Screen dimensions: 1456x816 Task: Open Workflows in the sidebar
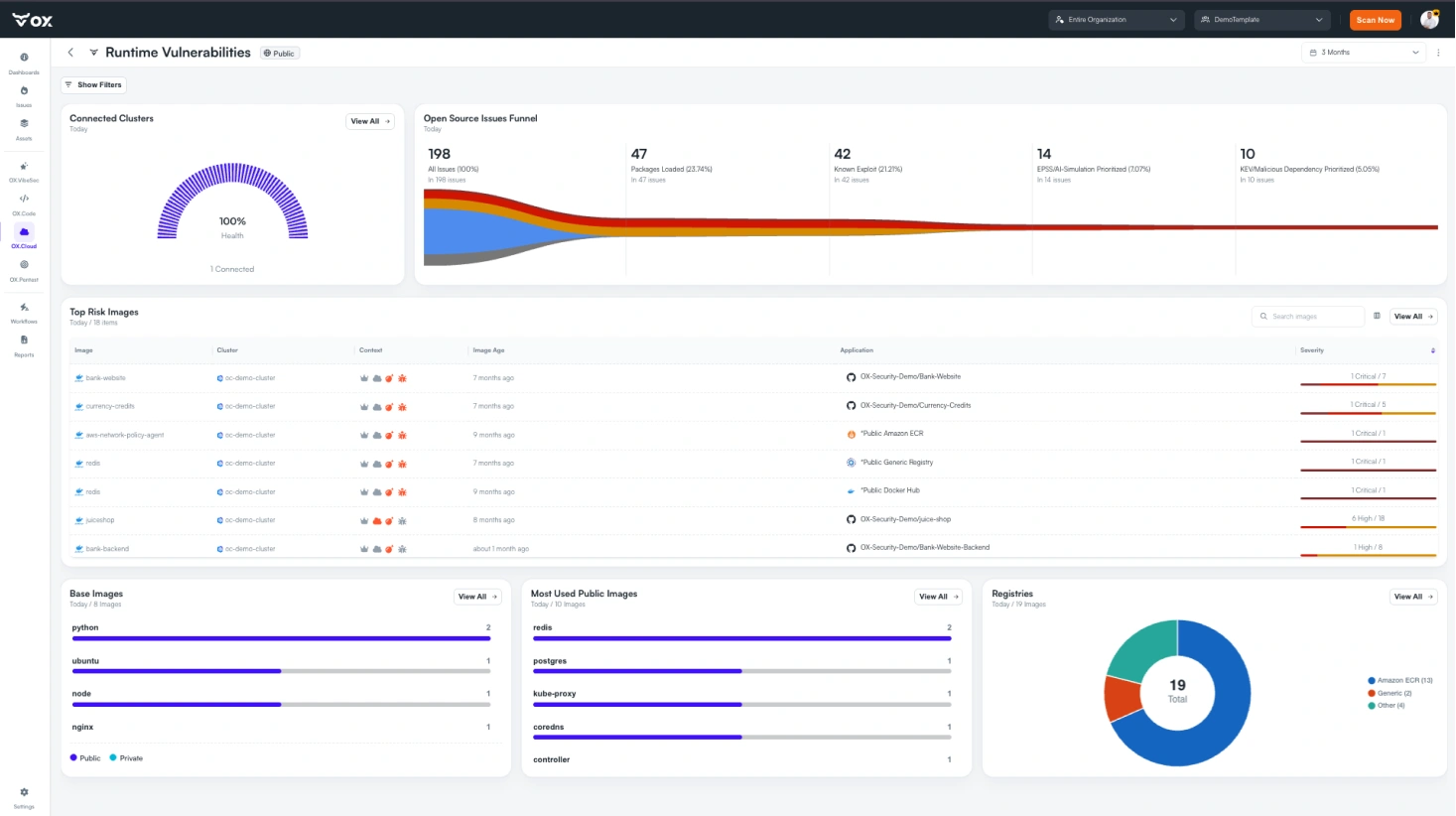point(24,312)
